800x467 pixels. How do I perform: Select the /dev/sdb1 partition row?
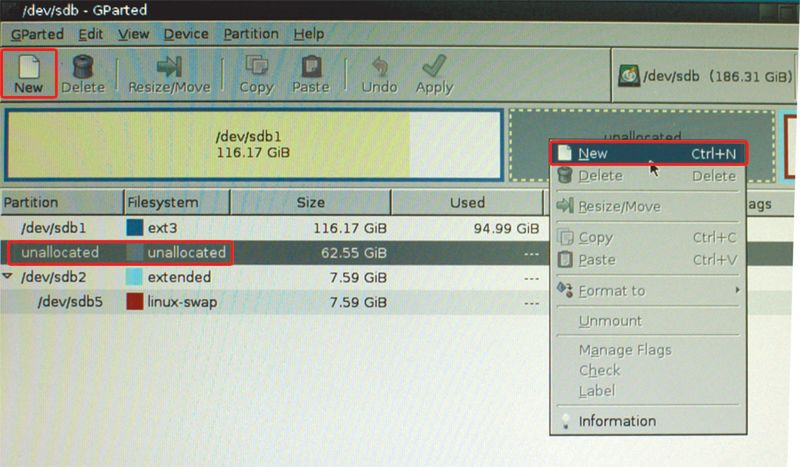click(274, 228)
